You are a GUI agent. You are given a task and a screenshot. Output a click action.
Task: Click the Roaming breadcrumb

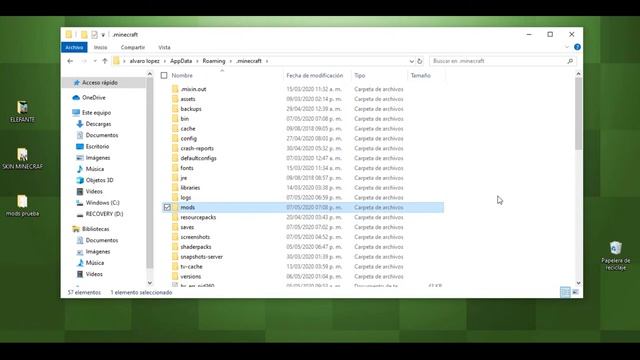214,61
